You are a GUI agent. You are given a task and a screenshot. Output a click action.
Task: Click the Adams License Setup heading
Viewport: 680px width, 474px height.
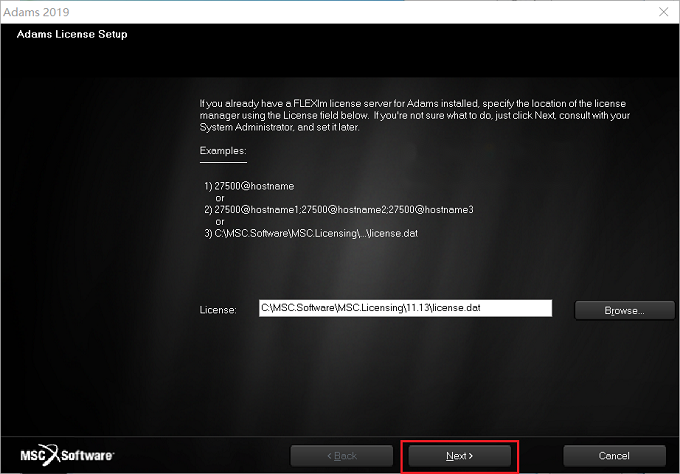(72, 34)
